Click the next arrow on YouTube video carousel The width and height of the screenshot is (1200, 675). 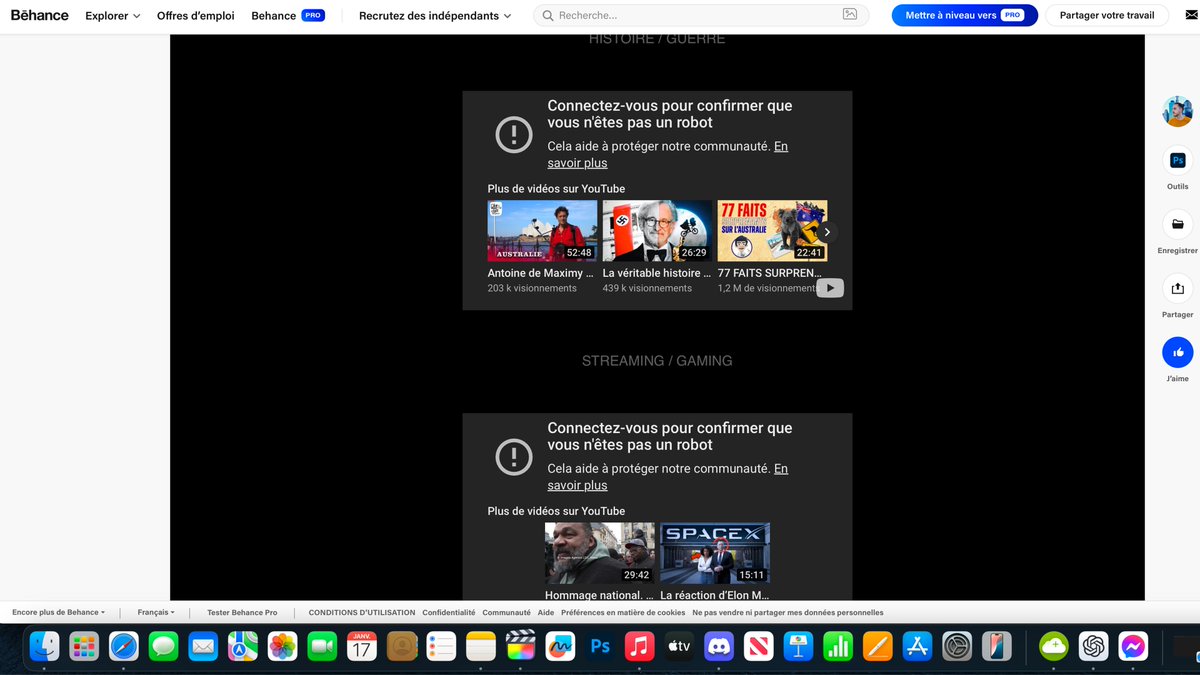click(x=826, y=232)
